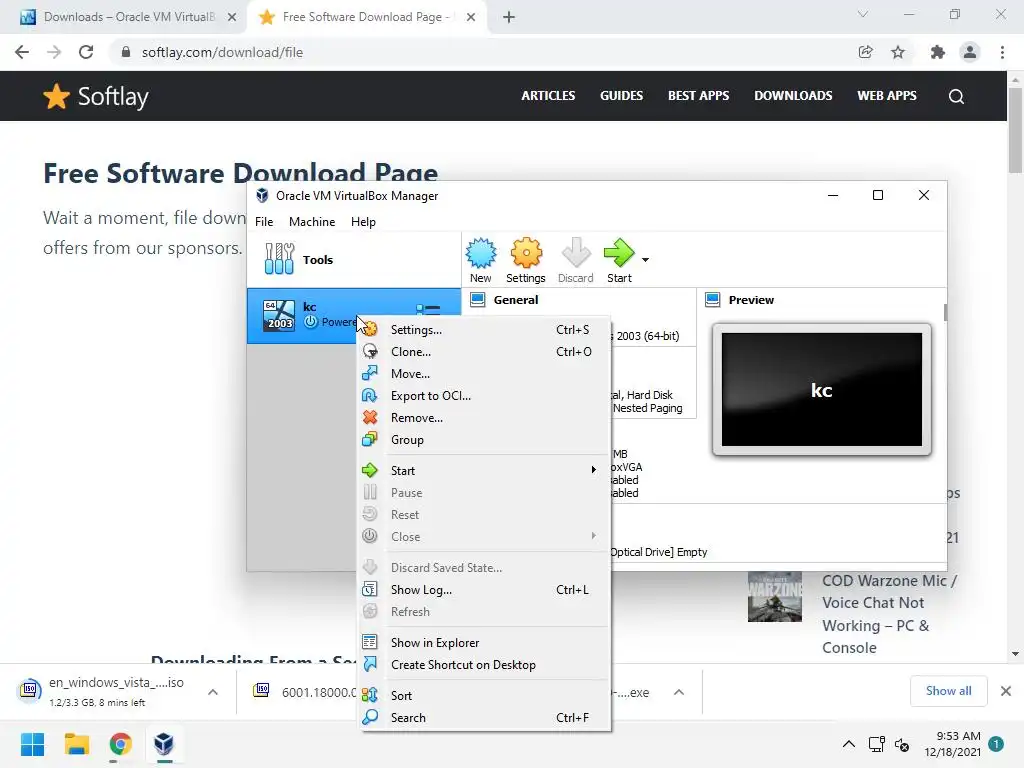The image size is (1024, 768).
Task: Open the WEB APPS nav link
Action: pos(887,95)
